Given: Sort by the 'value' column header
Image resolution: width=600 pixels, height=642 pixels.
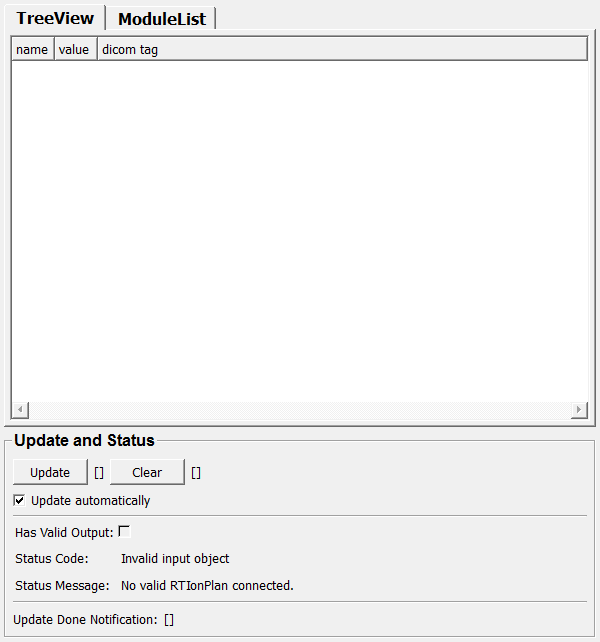Looking at the screenshot, I should (74, 49).
